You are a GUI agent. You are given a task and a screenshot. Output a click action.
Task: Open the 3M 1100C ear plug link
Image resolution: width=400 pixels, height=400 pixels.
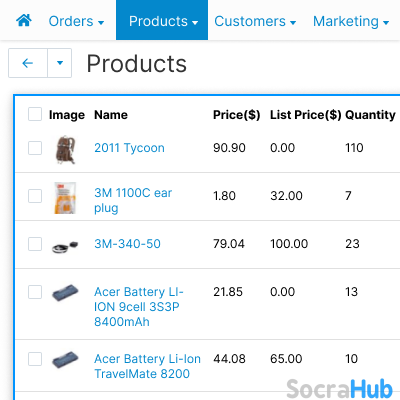[x=133, y=200]
